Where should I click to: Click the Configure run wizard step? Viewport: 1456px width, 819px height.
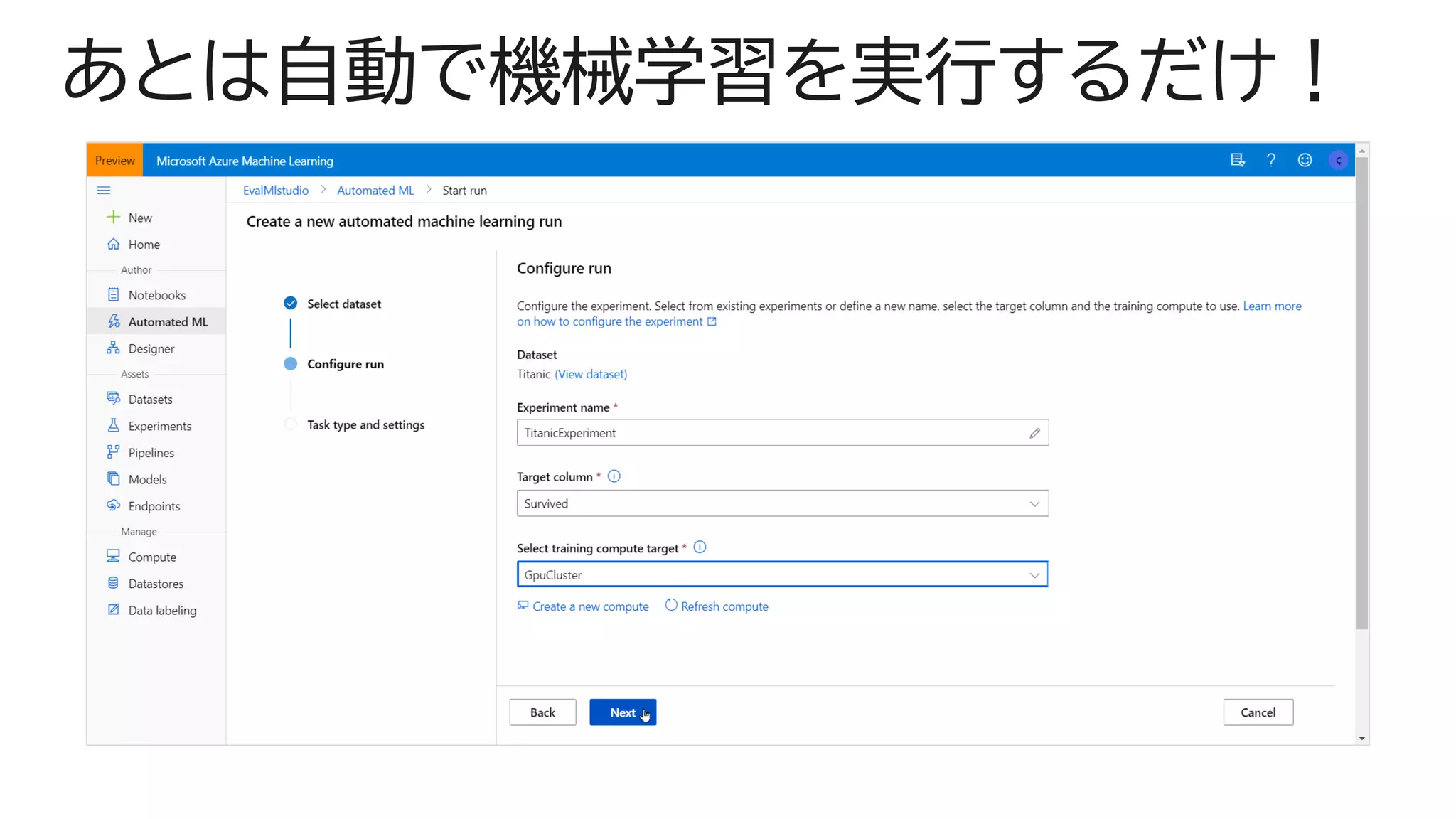[346, 364]
